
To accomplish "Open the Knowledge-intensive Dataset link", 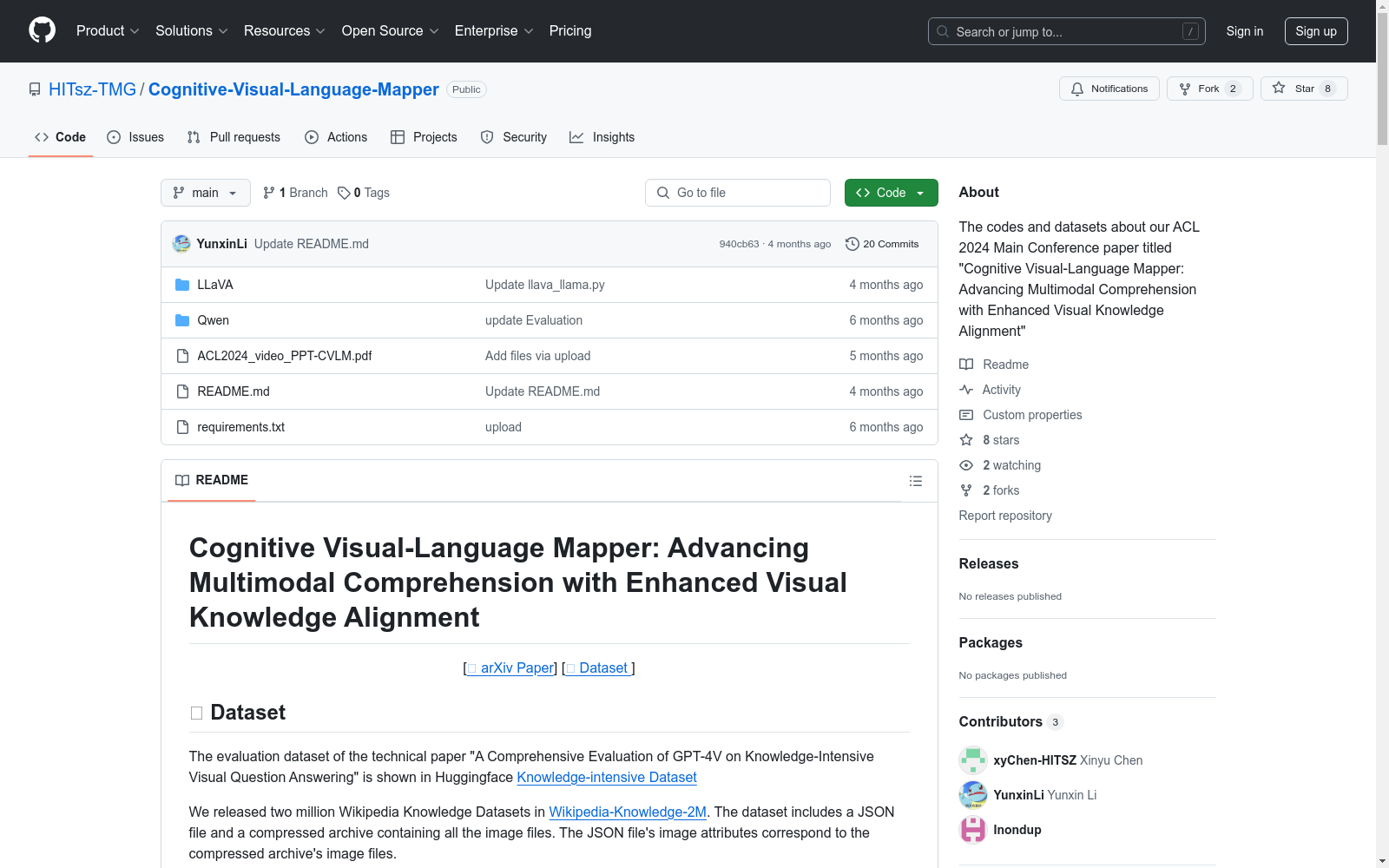I will (607, 777).
